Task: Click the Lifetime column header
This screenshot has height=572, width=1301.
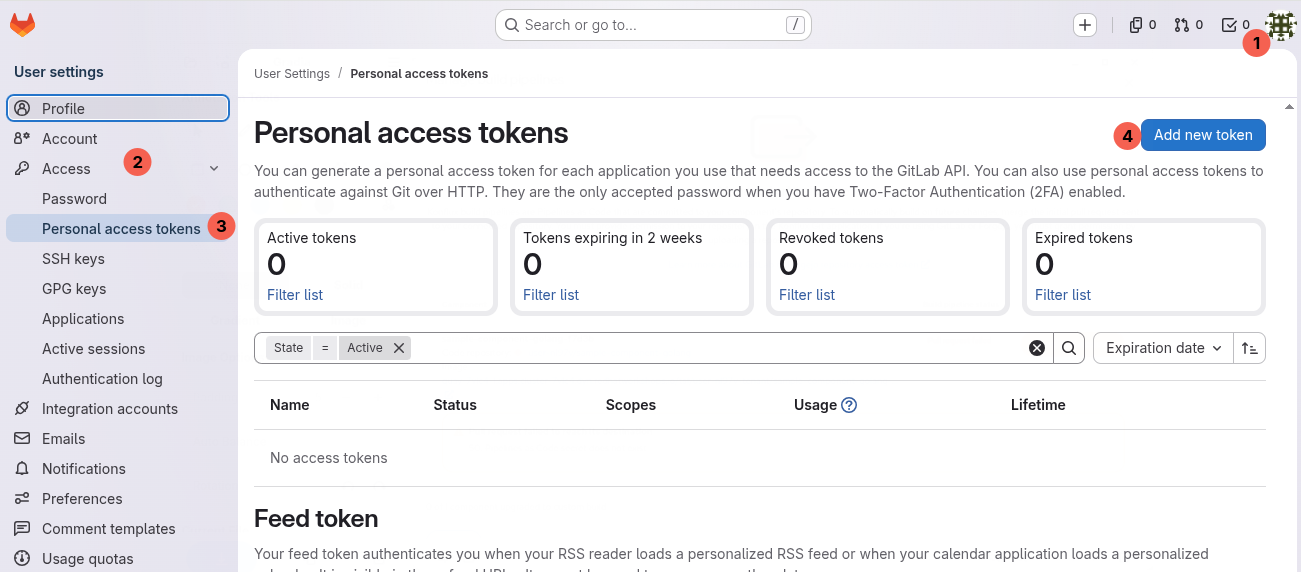Action: [1038, 405]
